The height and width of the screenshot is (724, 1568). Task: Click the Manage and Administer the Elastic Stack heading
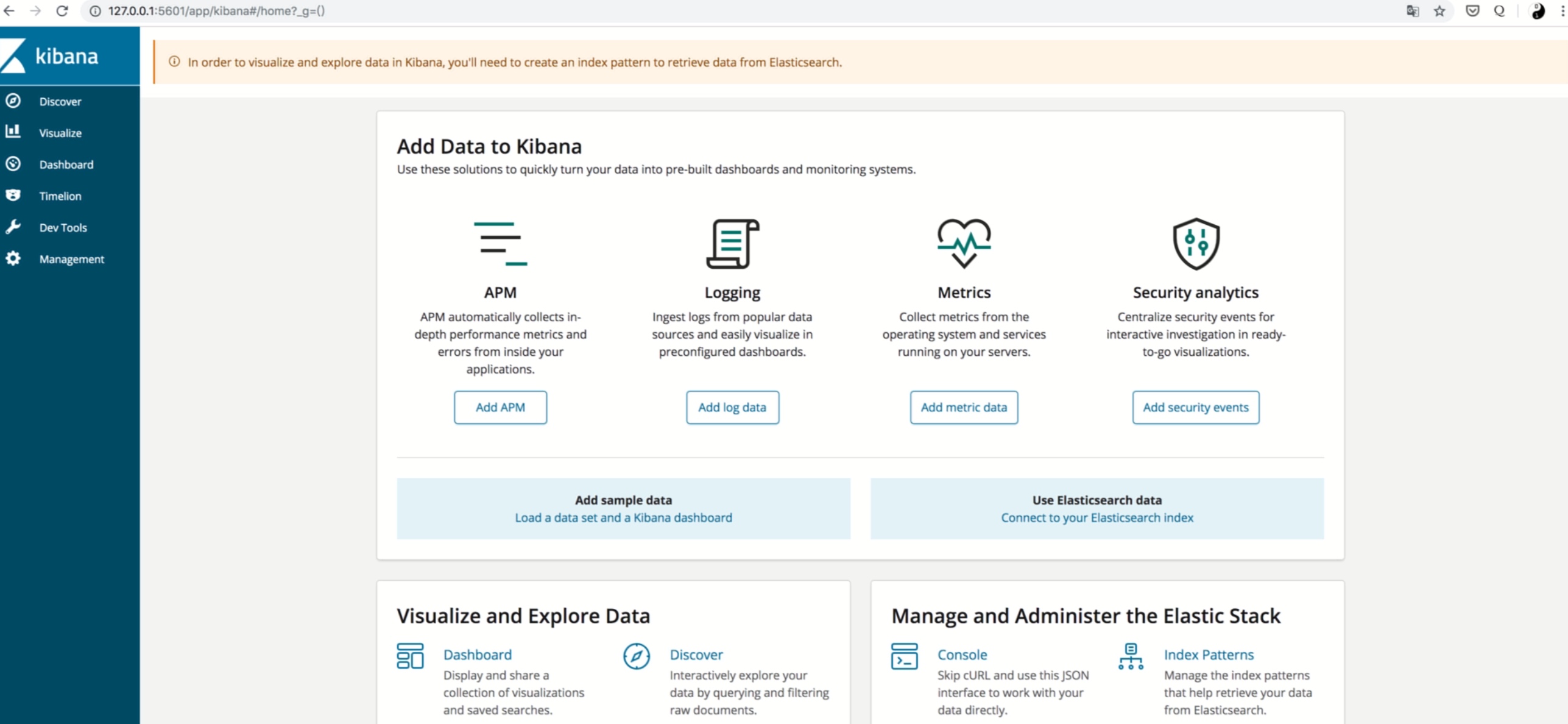1086,616
